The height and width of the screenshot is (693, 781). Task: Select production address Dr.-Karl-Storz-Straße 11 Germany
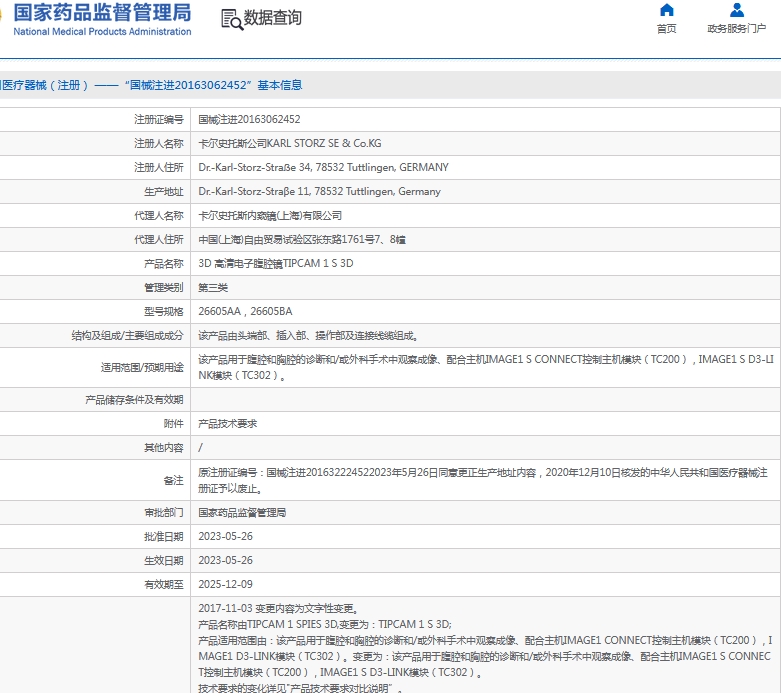tap(319, 192)
